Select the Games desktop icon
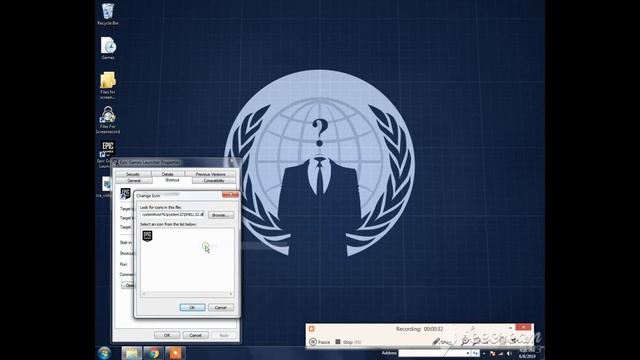The height and width of the screenshot is (360, 640). (x=108, y=48)
